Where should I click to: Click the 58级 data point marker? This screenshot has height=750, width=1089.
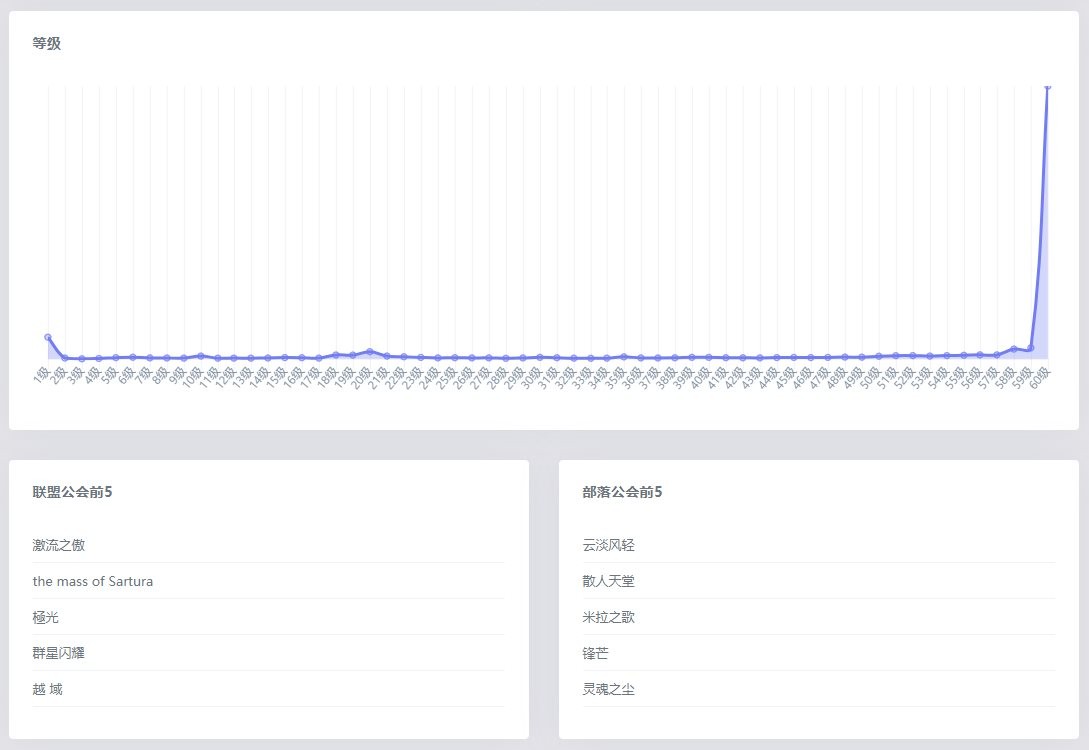tap(1013, 349)
